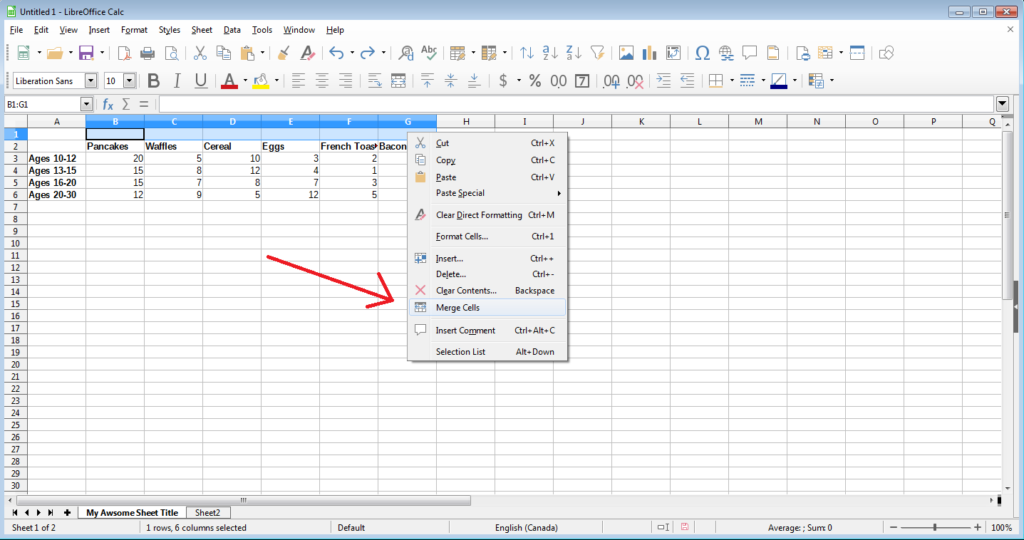Toggle Bold formatting
The width and height of the screenshot is (1024, 540).
[x=153, y=81]
